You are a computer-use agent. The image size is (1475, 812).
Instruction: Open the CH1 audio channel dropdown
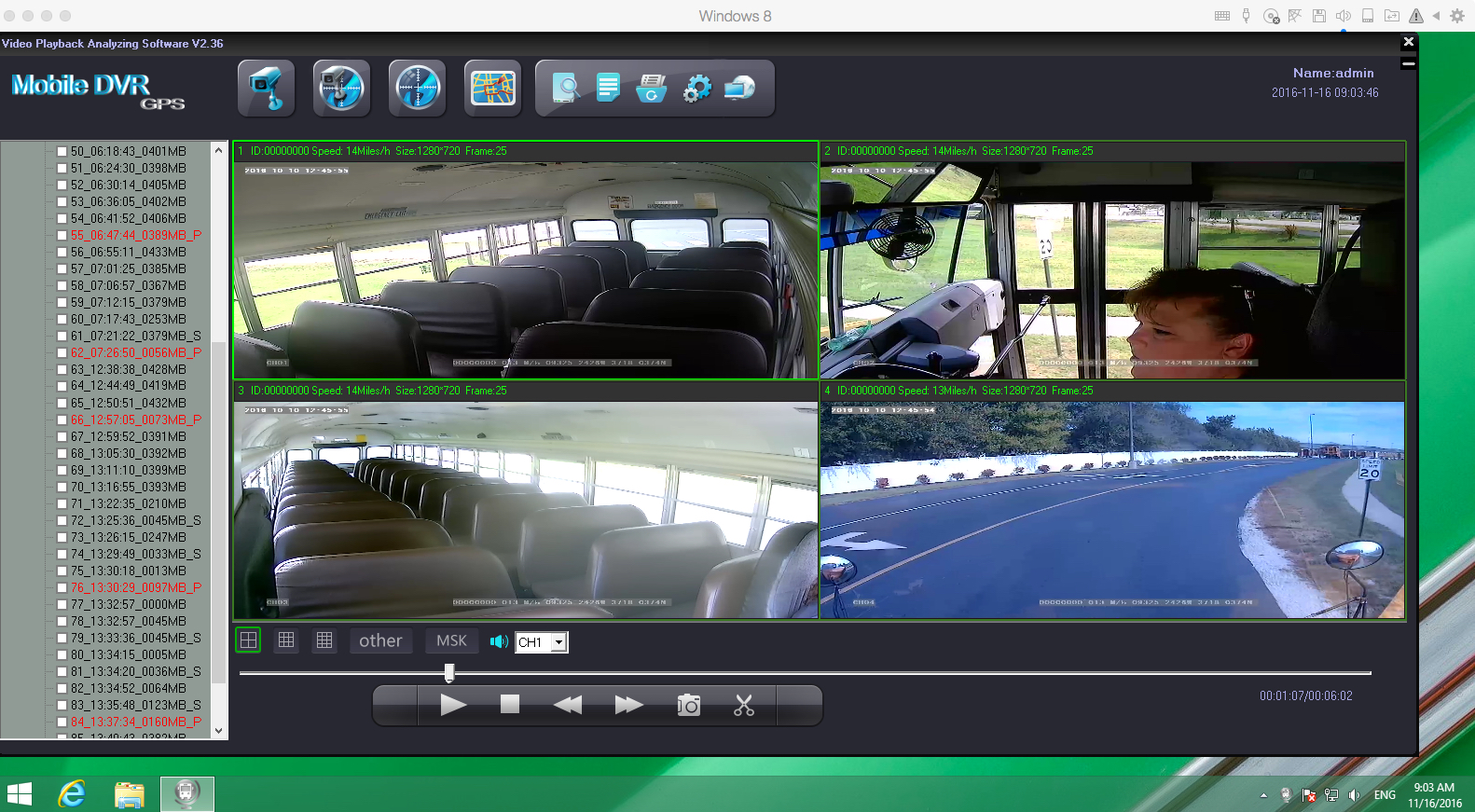point(558,642)
